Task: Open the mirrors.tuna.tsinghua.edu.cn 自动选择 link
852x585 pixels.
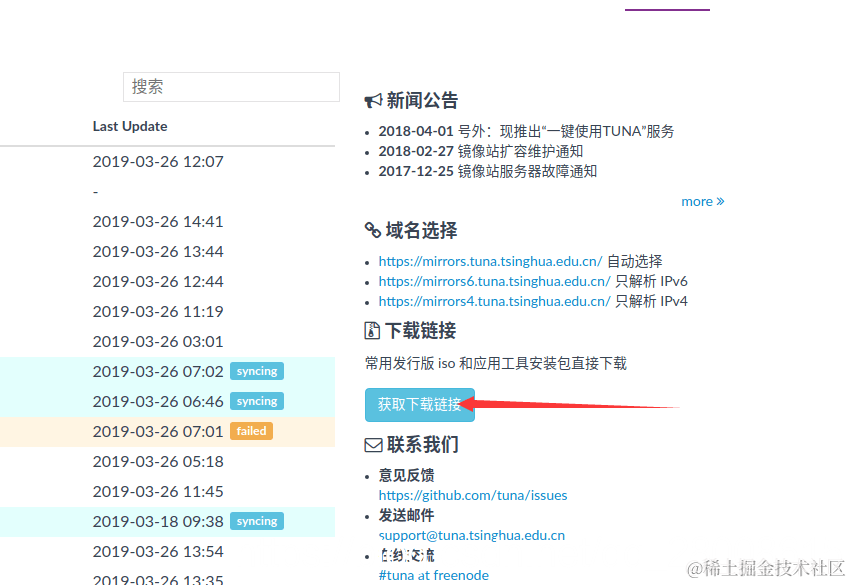Action: 490,261
